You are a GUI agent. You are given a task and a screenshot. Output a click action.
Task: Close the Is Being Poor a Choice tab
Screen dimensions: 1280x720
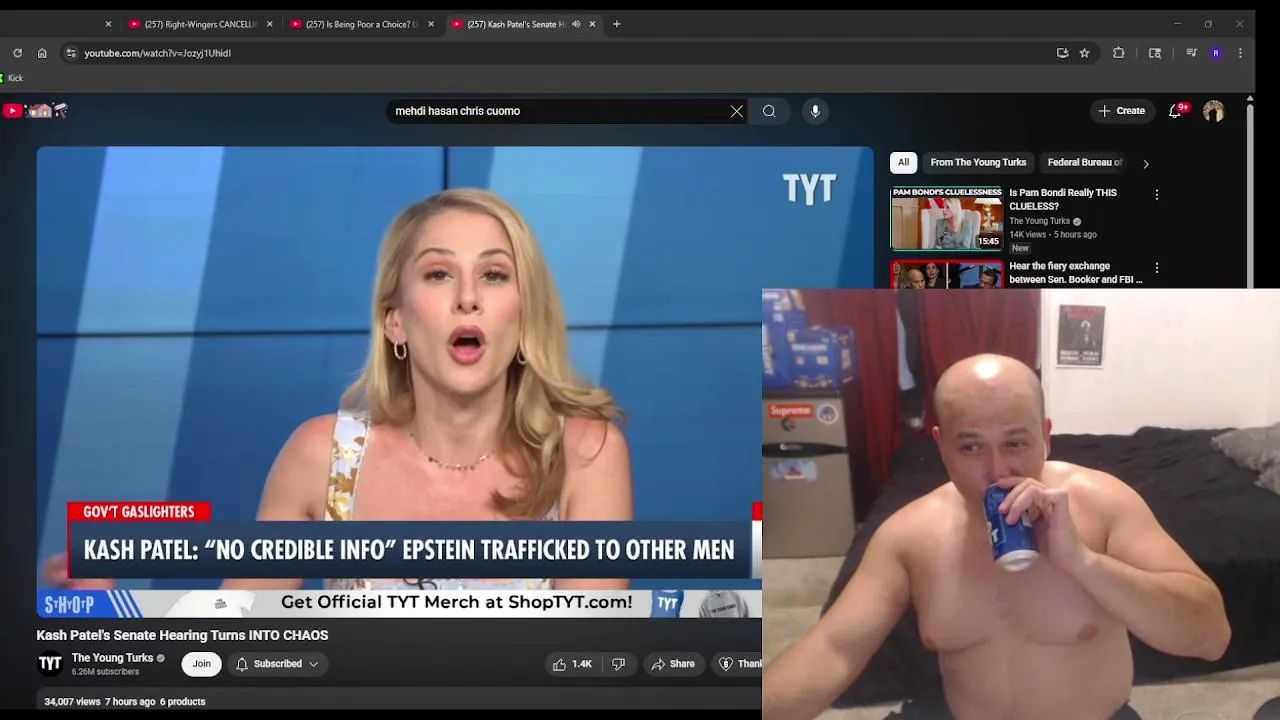coord(431,24)
